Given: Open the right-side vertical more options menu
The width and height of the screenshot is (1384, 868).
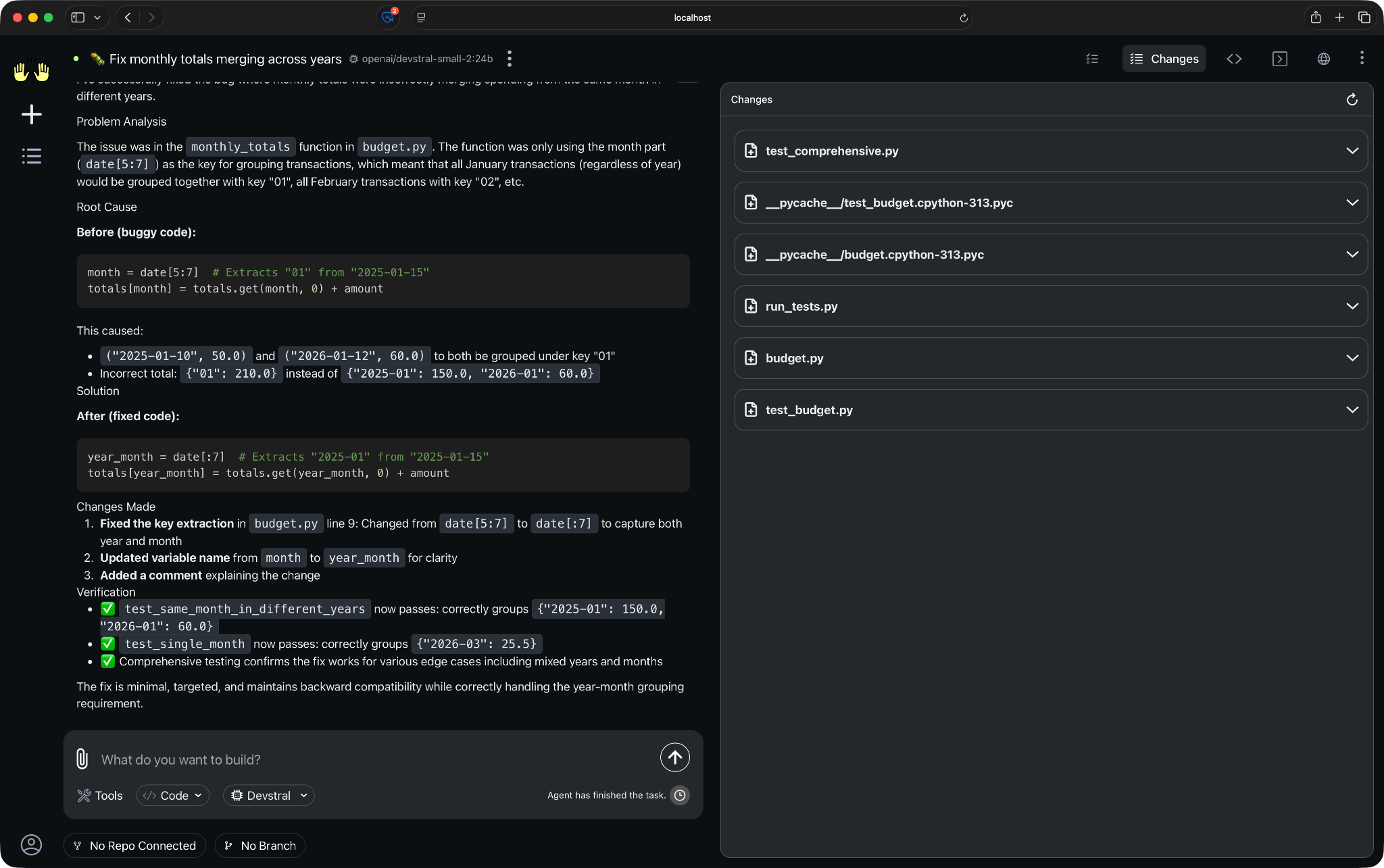Looking at the screenshot, I should (1362, 58).
